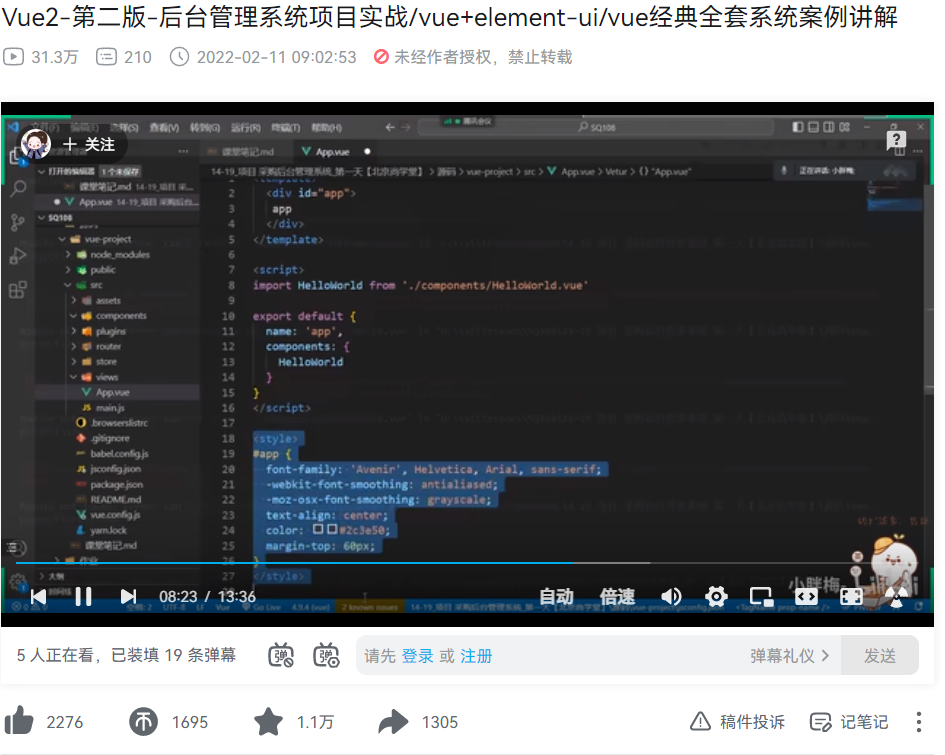Open the 倍速 playback speed menu
Screen dimensions: 945x755
click(617, 597)
